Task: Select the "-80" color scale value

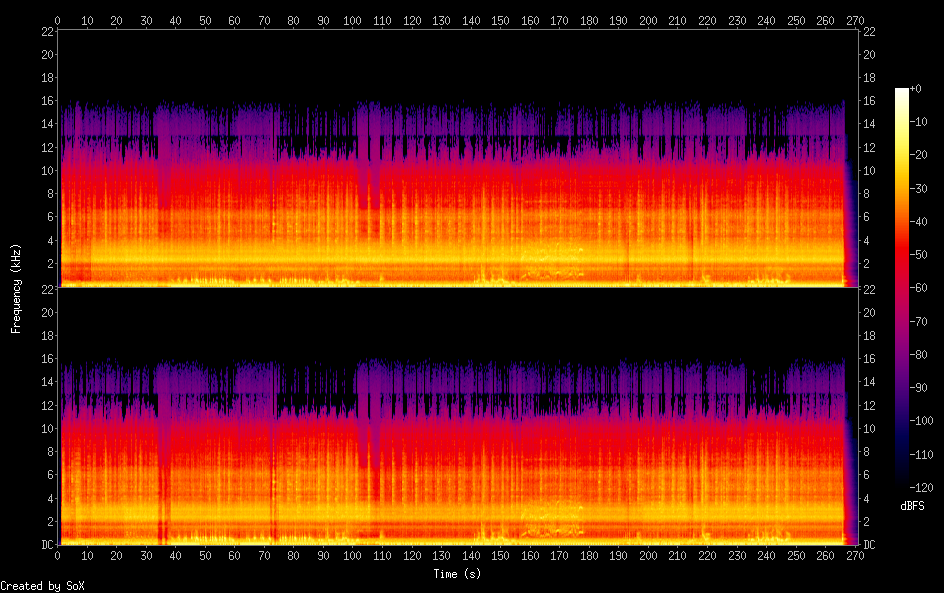Action: coord(918,355)
